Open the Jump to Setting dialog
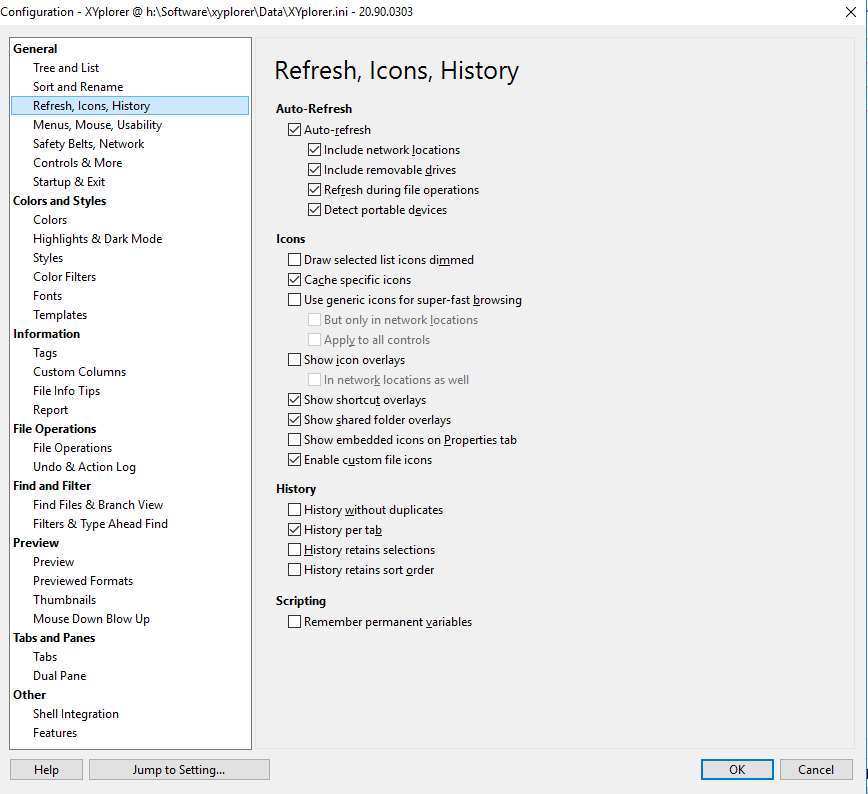Viewport: 868px width, 794px height. point(179,769)
